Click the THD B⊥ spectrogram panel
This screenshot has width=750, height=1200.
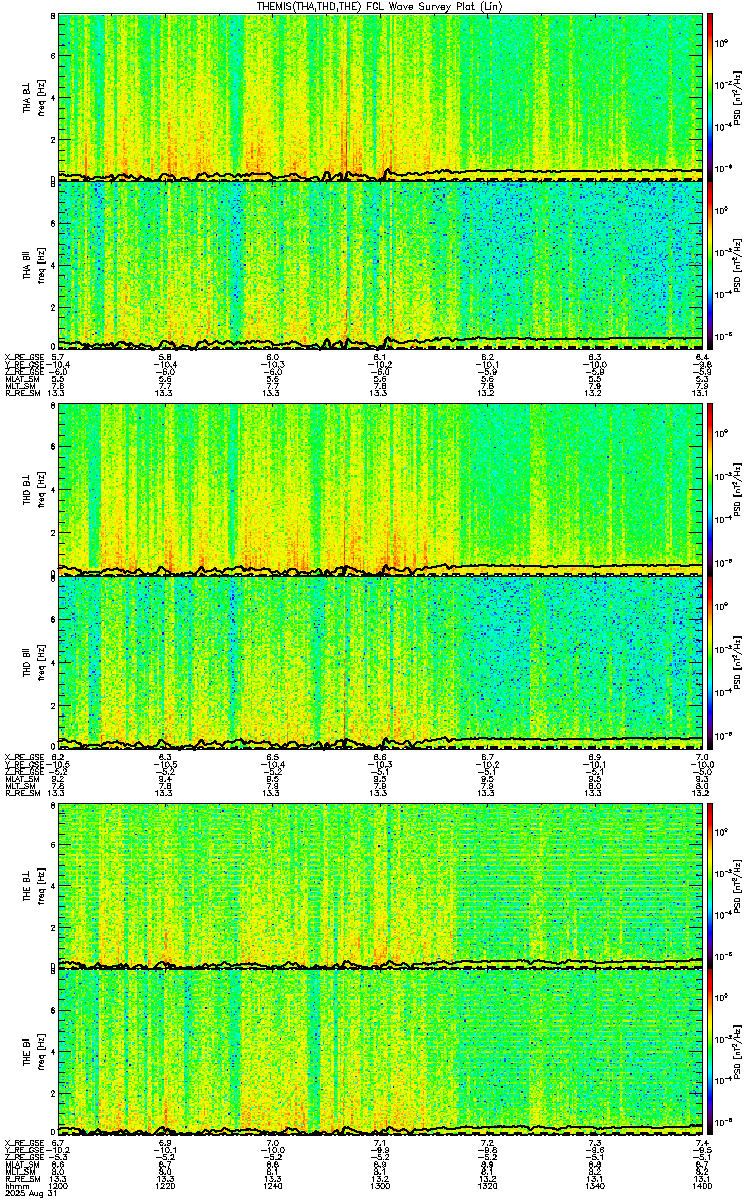point(380,490)
